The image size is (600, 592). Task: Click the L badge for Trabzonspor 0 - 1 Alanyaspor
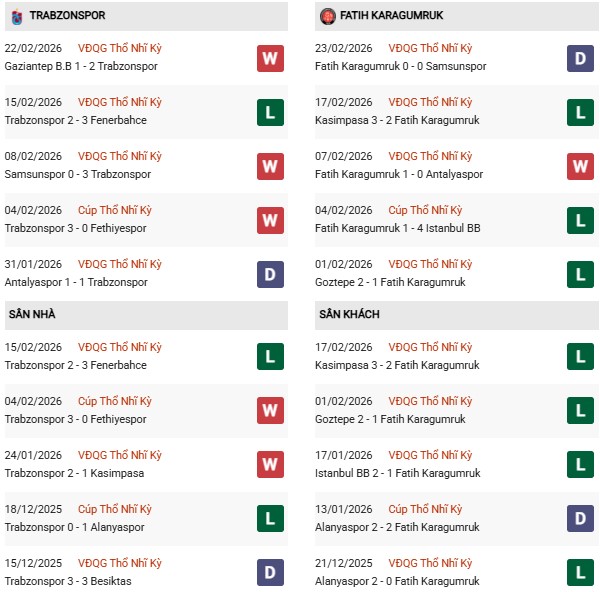[x=269, y=519]
